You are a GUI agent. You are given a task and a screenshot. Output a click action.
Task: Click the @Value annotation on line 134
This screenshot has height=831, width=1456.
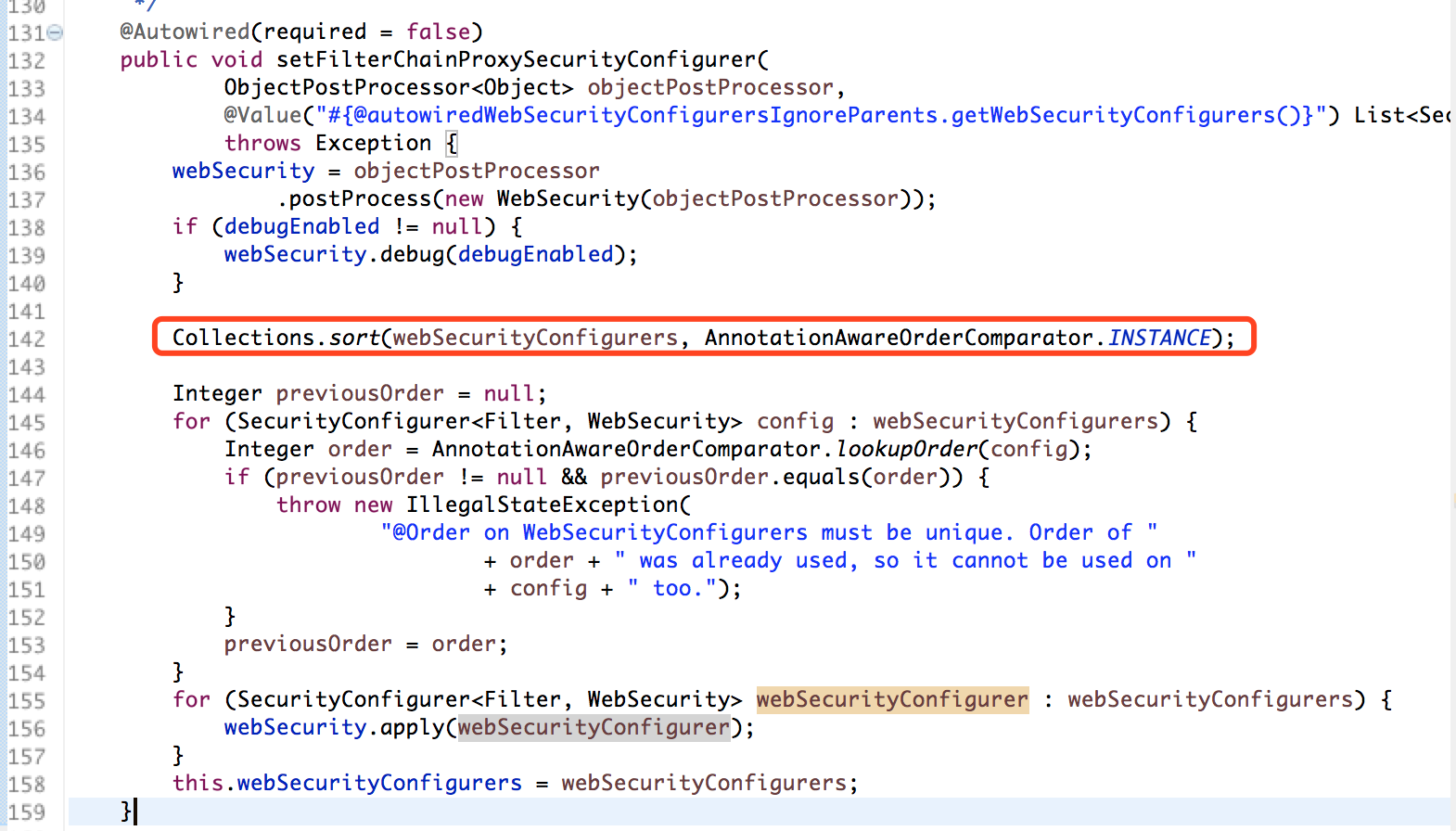click(x=262, y=115)
